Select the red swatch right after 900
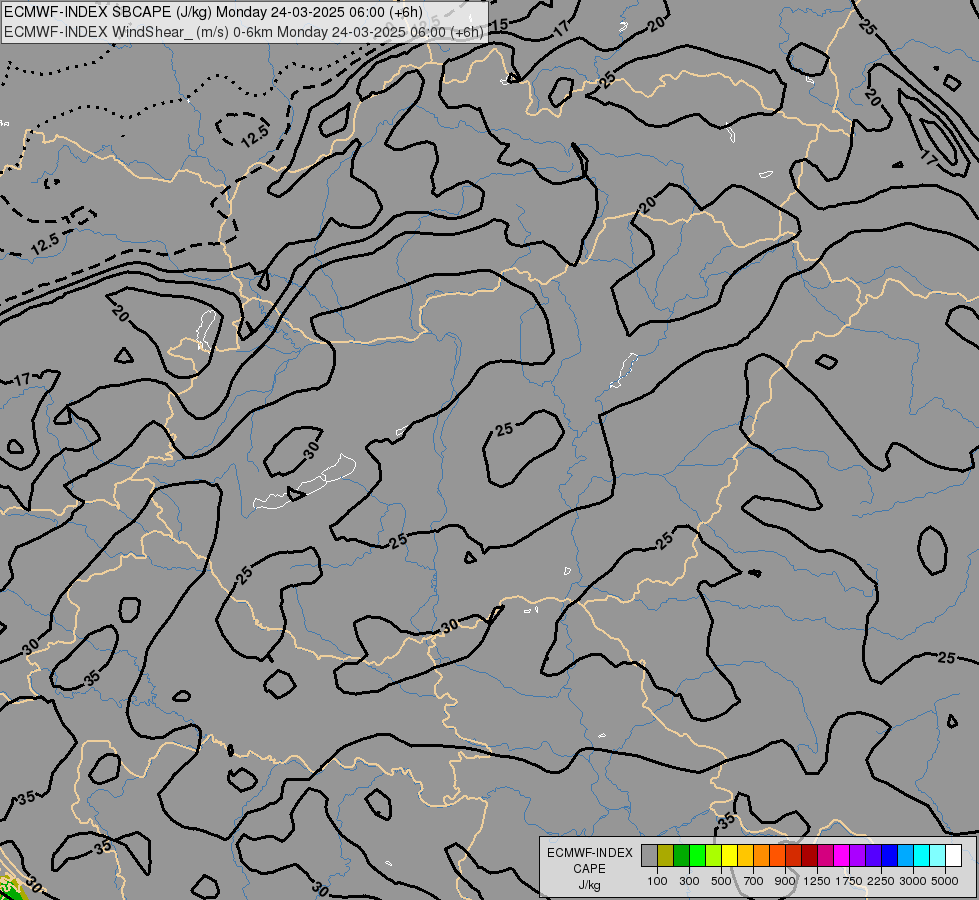 tap(794, 856)
